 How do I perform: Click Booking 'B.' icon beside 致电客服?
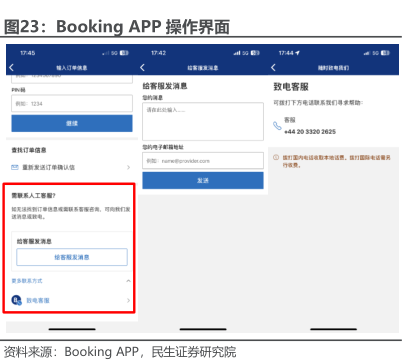(x=16, y=300)
